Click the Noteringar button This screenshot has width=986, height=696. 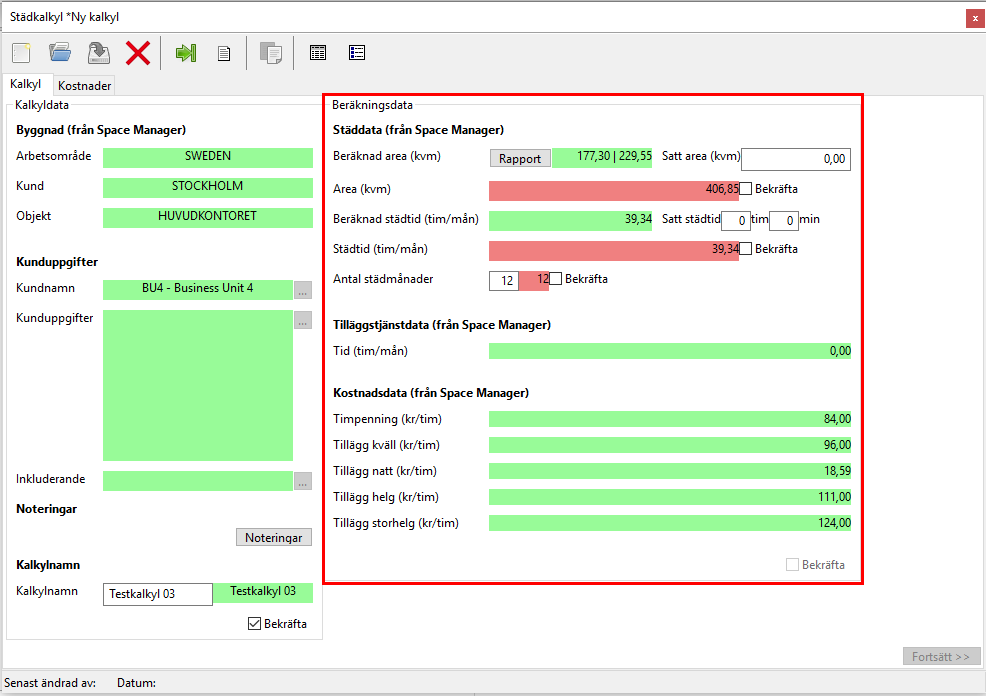(274, 537)
